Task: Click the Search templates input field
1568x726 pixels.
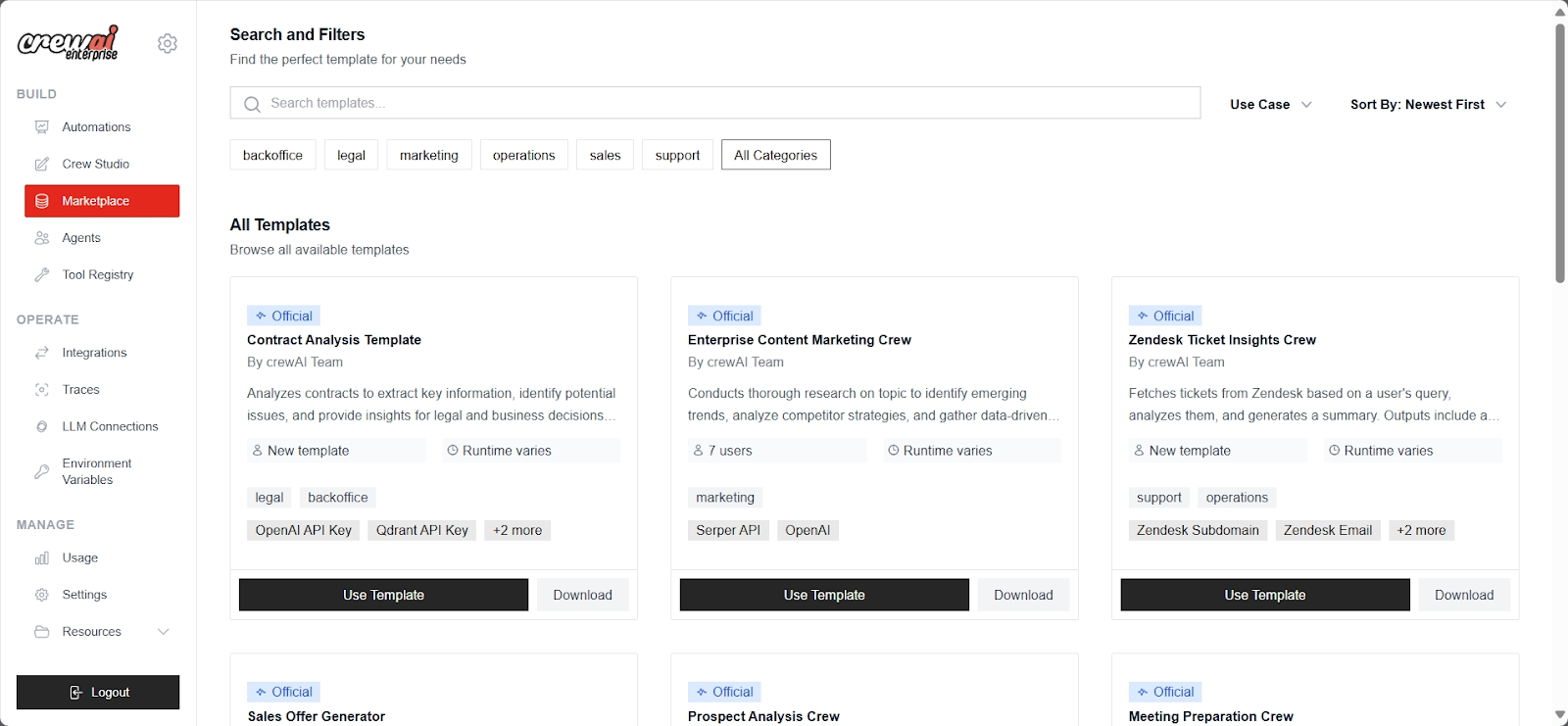Action: click(715, 103)
